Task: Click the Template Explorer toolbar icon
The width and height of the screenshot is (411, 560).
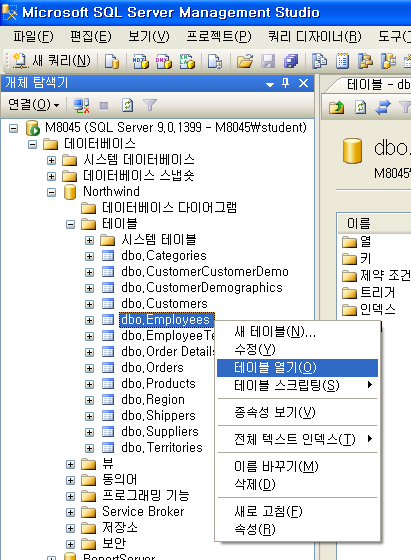Action: tap(389, 61)
